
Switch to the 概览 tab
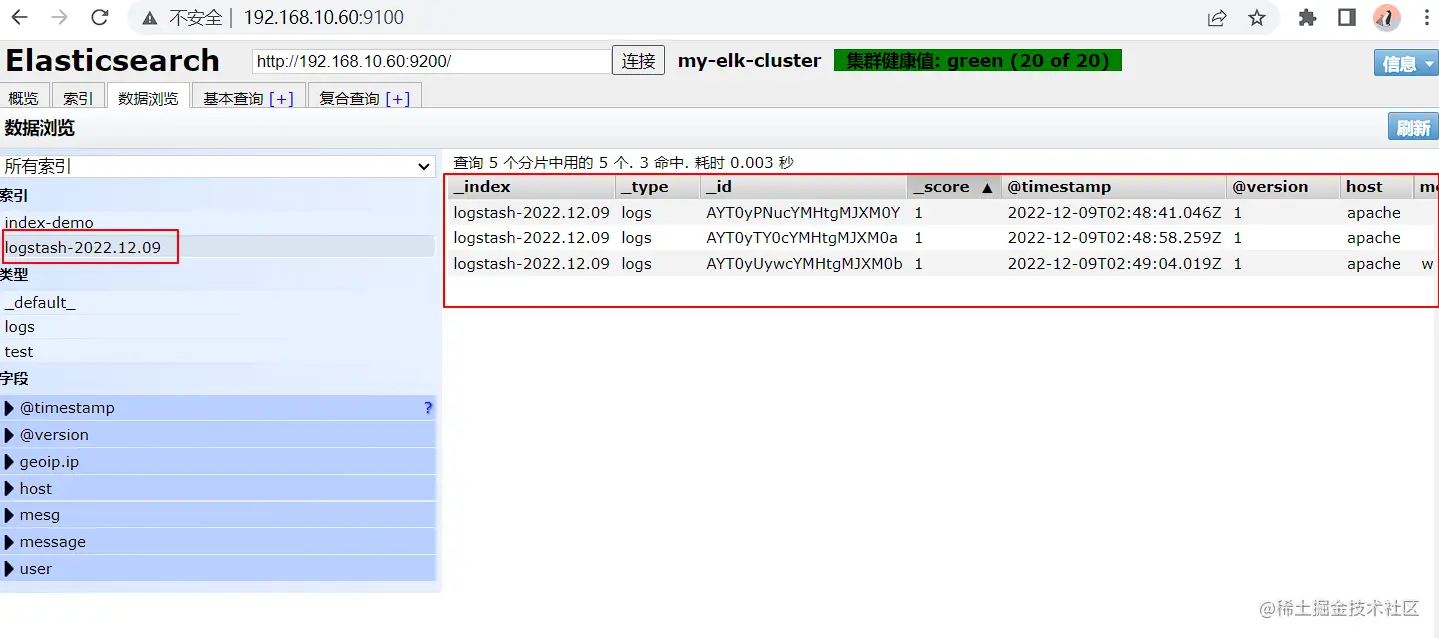click(x=24, y=96)
